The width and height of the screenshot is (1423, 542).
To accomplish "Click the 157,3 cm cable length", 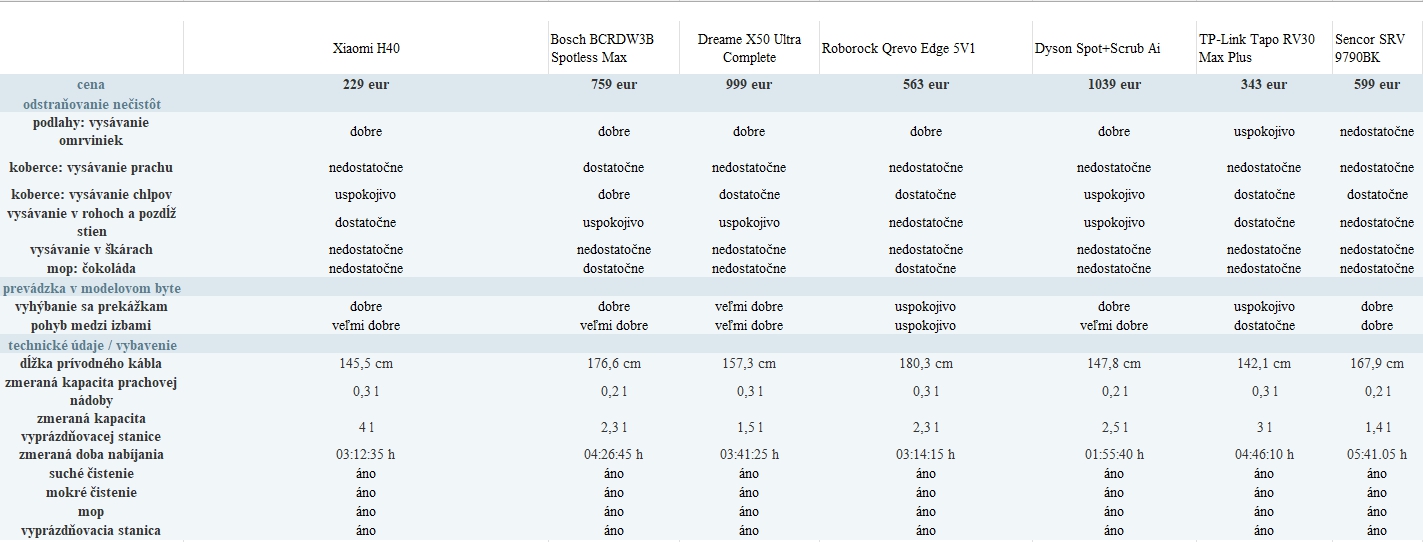I will 749,363.
